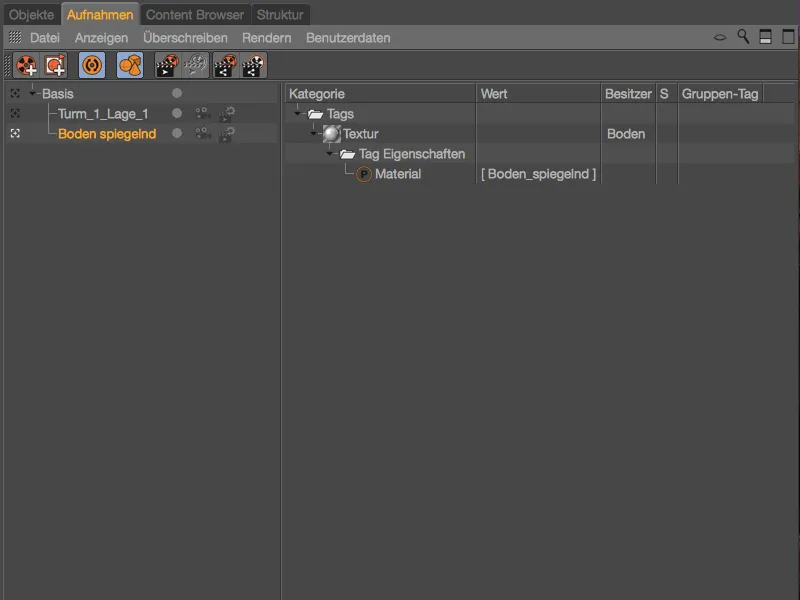Click the render settings icon in the Boden spiegelnd row
800x600 pixels.
(227, 134)
